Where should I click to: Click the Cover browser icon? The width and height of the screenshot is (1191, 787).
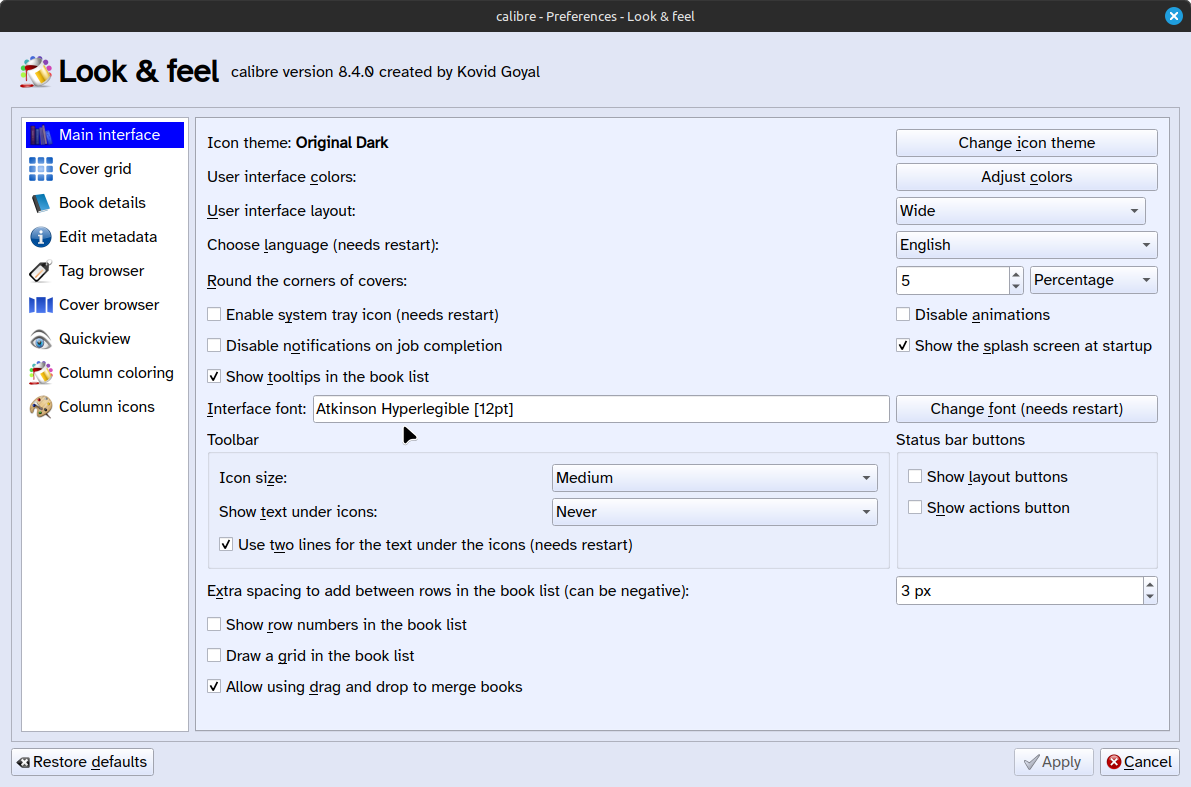(41, 305)
